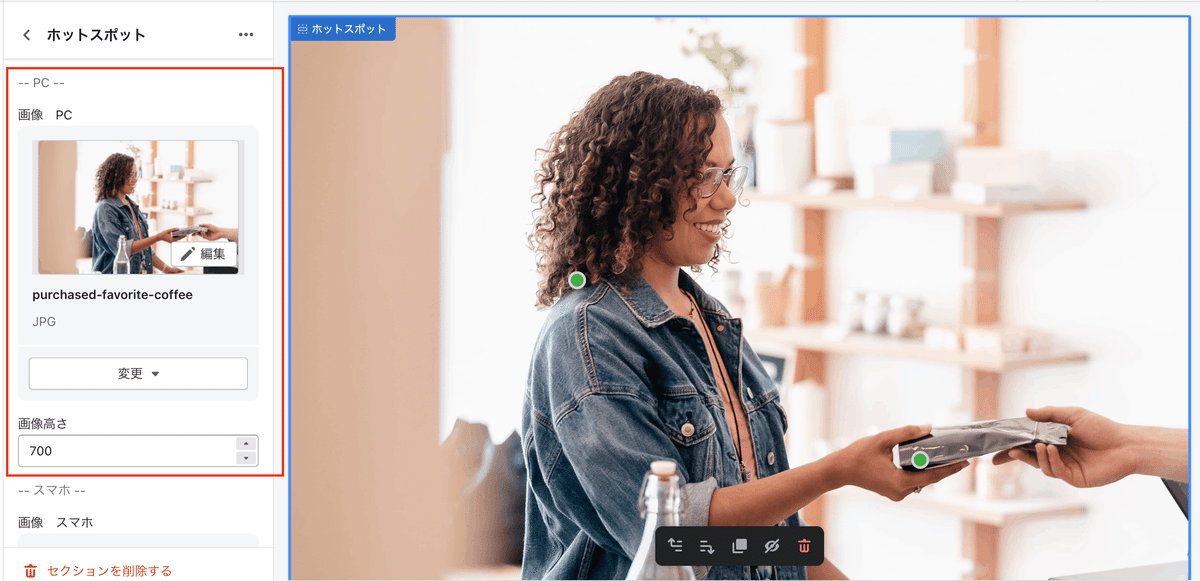Screen dimensions: 1200x581
Task: Move section up in floating toolbar
Action: 676,546
